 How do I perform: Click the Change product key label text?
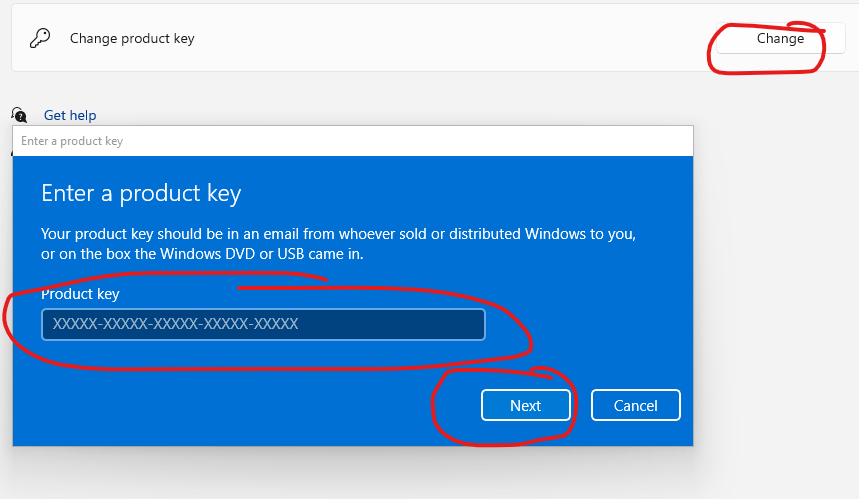[132, 39]
